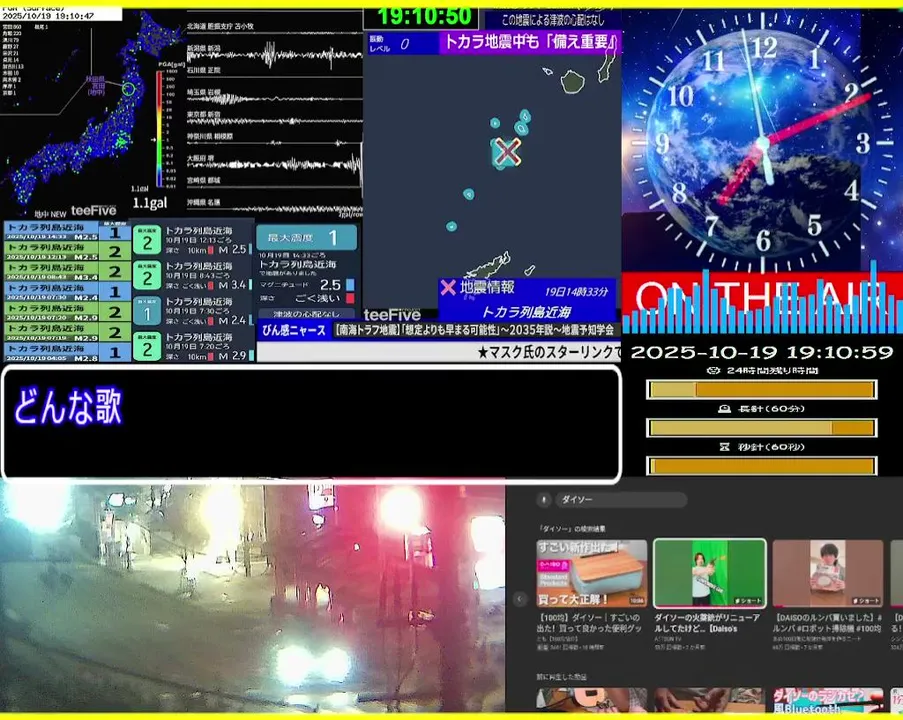This screenshot has width=903, height=720.
Task: Click the 「ダイソー」の検索結果 heading
Action: point(571,529)
